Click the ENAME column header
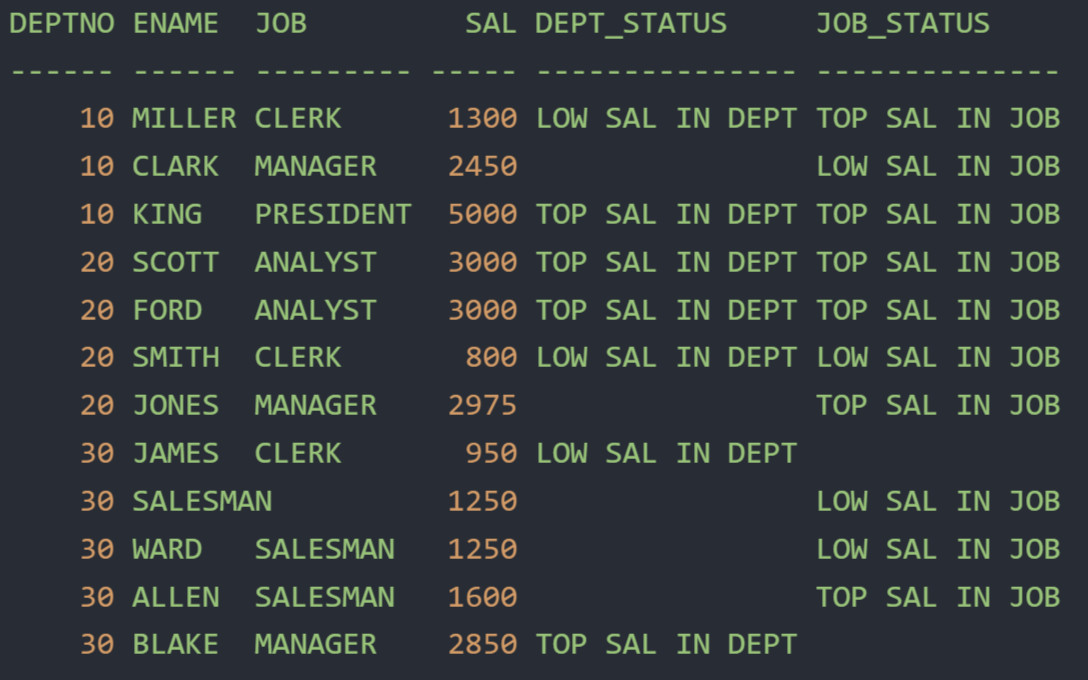This screenshot has height=680, width=1088. tap(176, 24)
